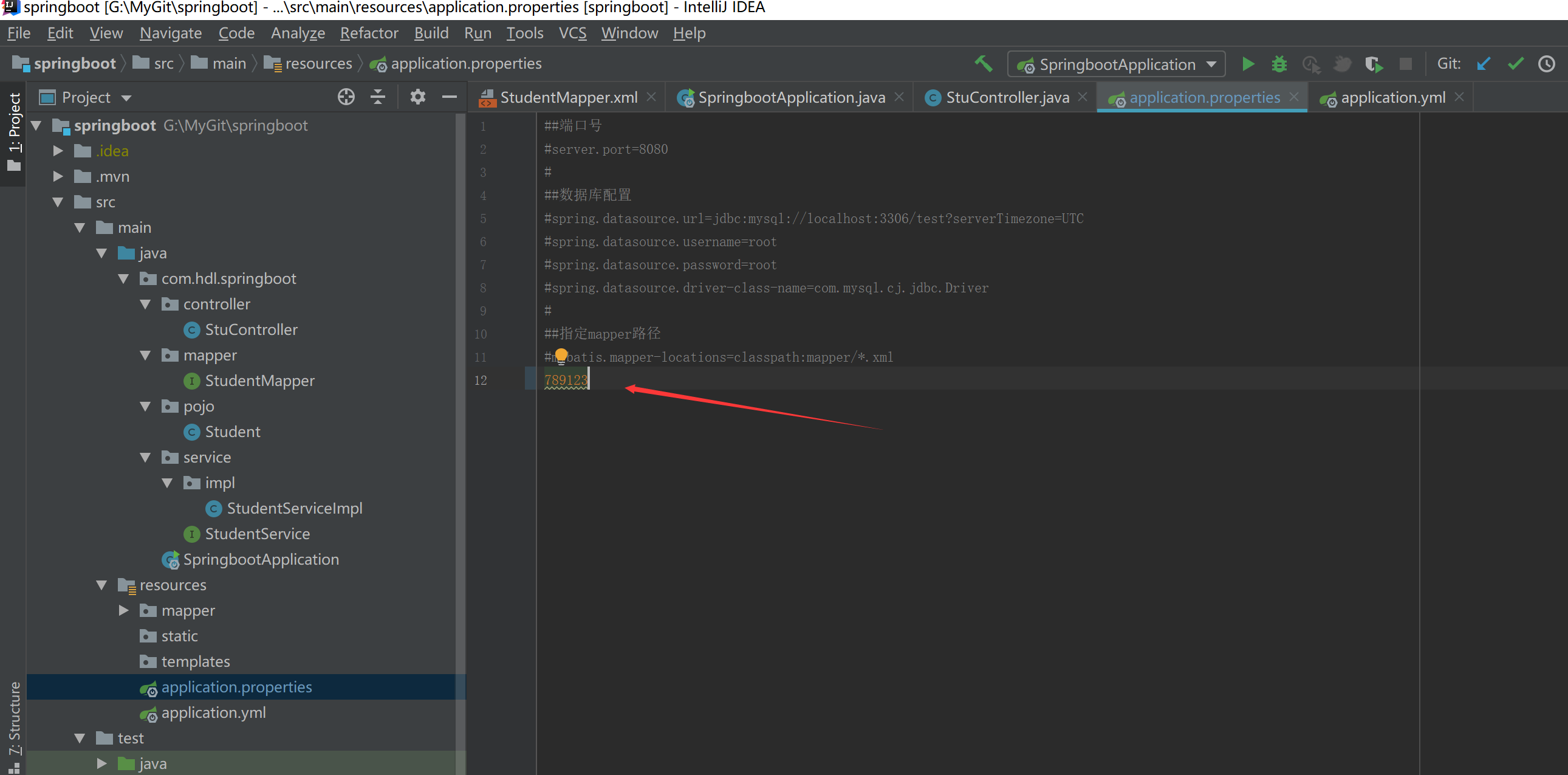Collapse the controller package

click(145, 305)
